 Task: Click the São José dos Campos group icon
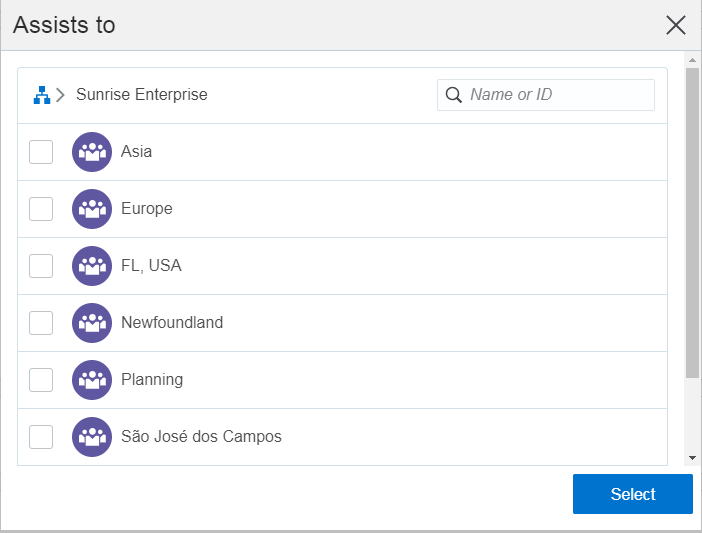(x=92, y=437)
